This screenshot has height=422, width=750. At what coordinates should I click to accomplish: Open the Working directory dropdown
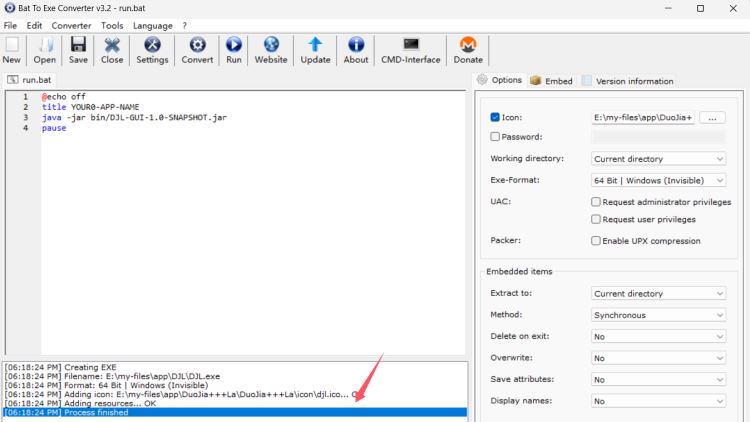[658, 159]
